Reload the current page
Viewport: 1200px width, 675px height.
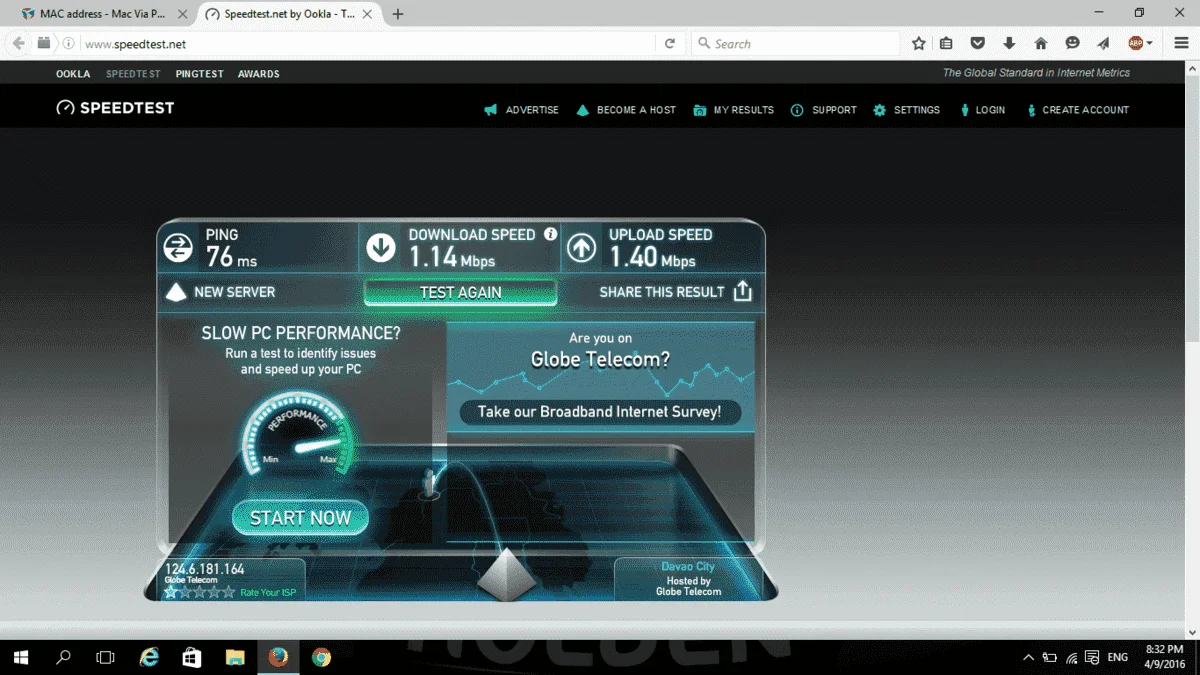pyautogui.click(x=670, y=44)
